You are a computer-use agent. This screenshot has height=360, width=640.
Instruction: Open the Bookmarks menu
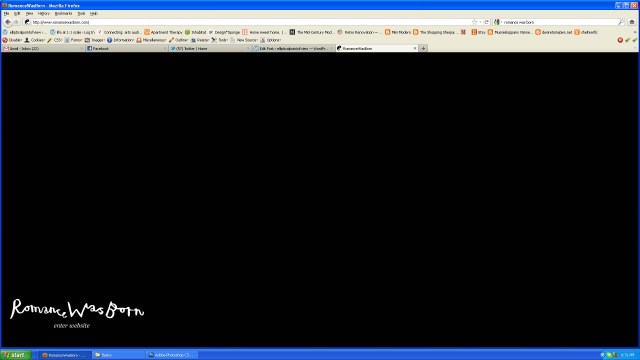pyautogui.click(x=64, y=13)
